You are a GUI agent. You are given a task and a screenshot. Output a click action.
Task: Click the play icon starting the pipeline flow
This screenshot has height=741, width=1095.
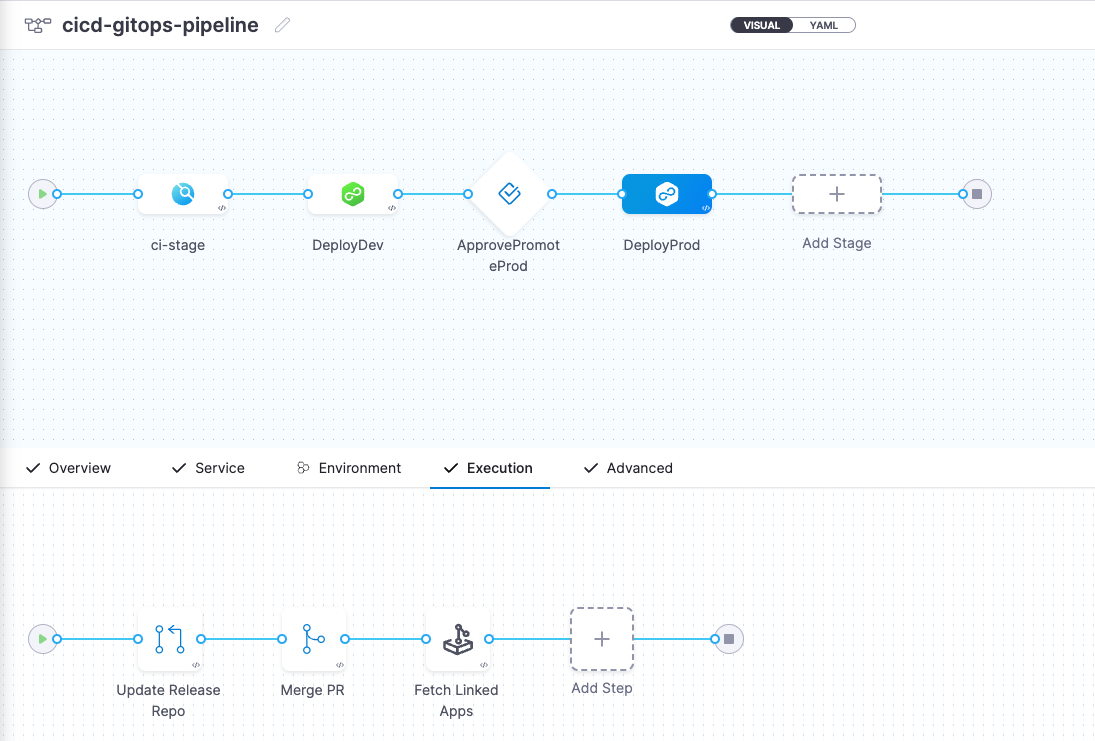(43, 194)
